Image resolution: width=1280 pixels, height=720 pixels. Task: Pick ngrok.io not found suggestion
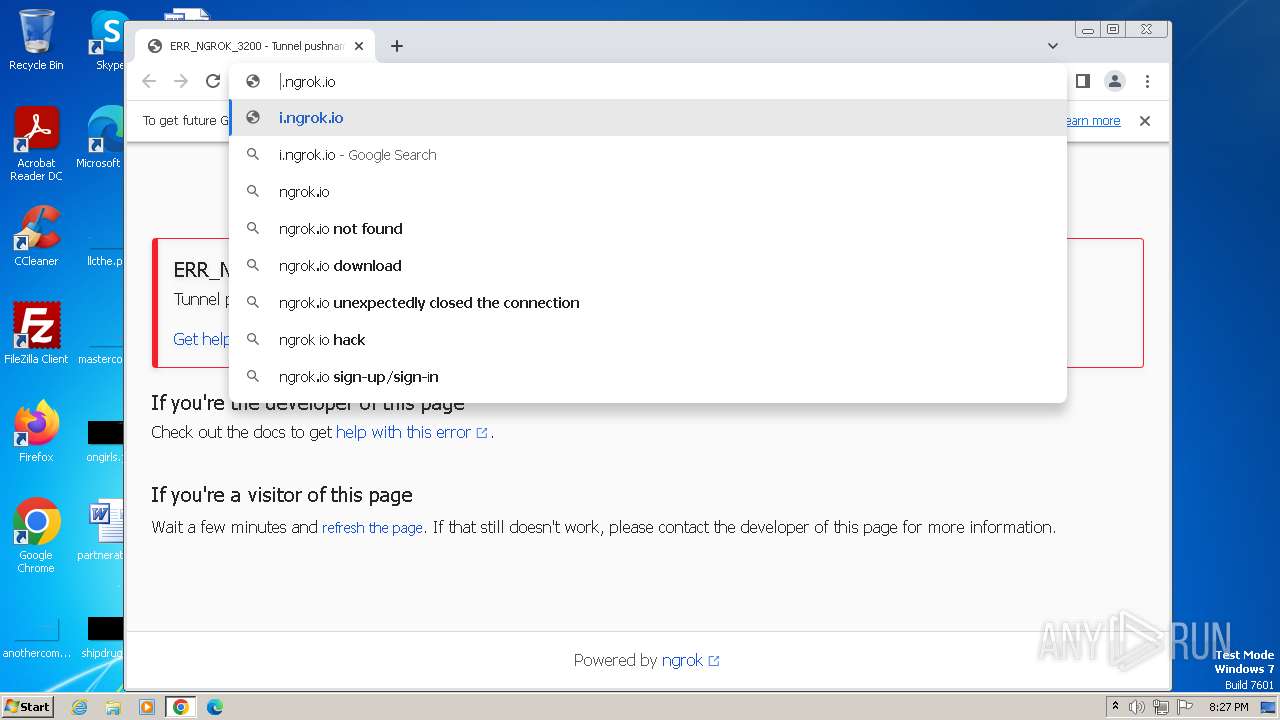[x=648, y=229]
